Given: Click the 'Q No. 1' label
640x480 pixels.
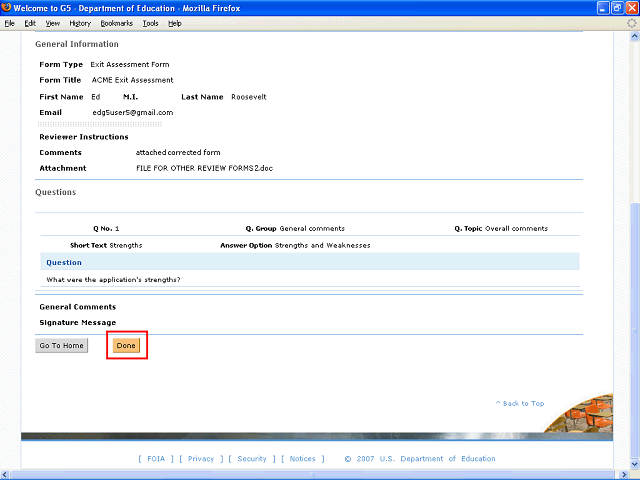Looking at the screenshot, I should [x=106, y=229].
